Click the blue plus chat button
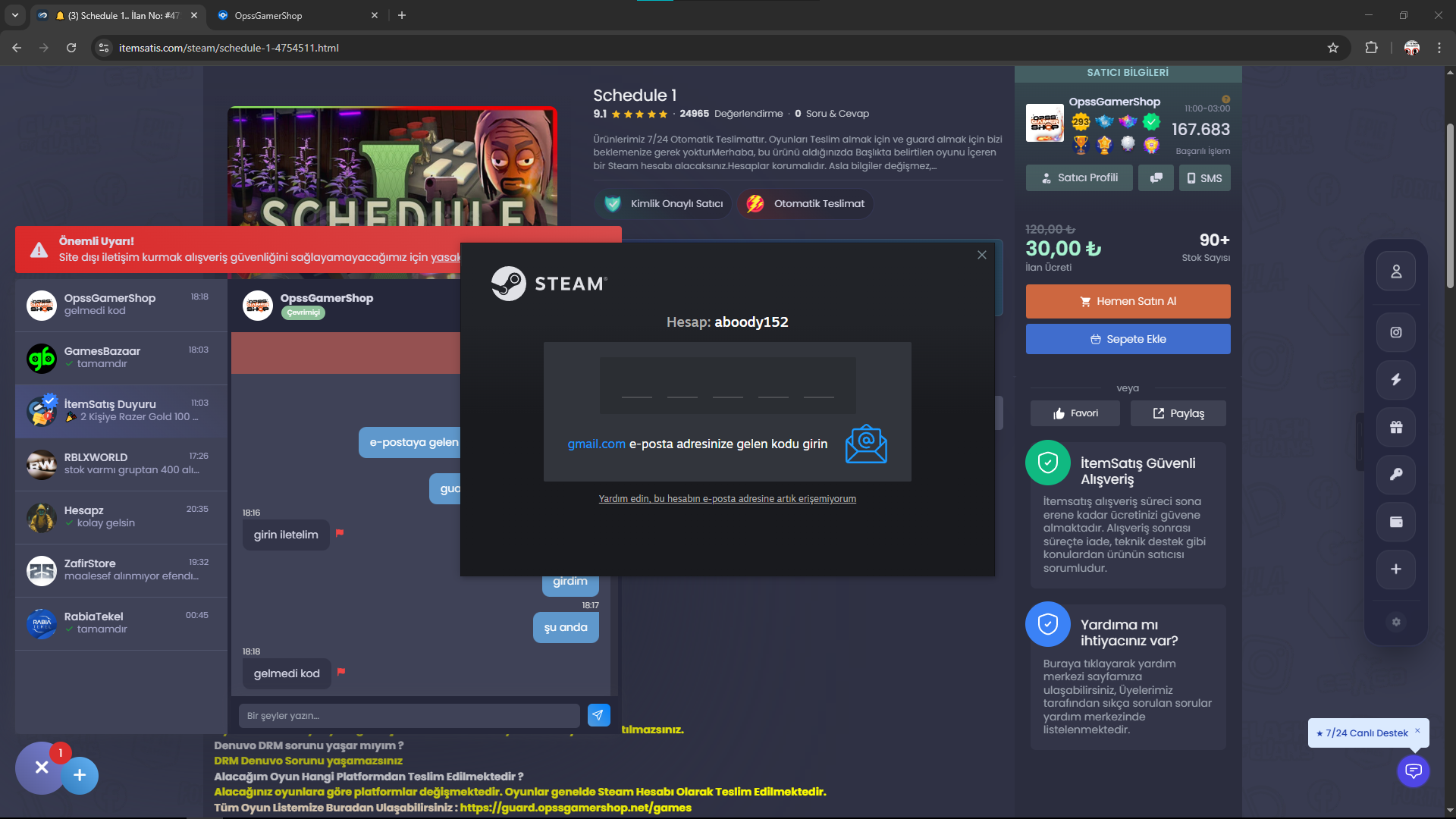 coord(80,775)
